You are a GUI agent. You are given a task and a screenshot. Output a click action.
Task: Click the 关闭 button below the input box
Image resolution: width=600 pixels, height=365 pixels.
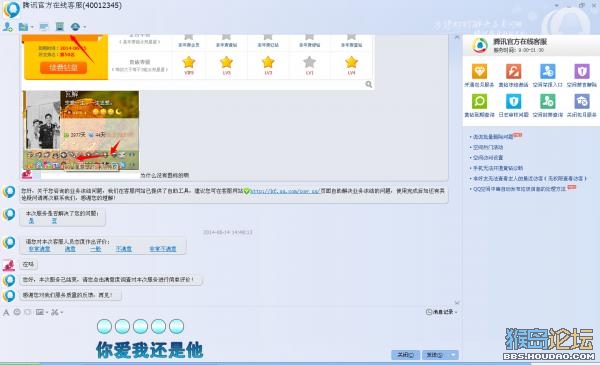coord(405,355)
